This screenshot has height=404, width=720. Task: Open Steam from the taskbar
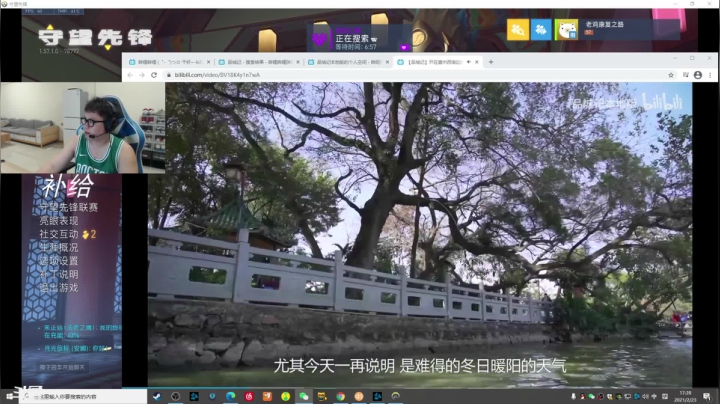pos(157,396)
